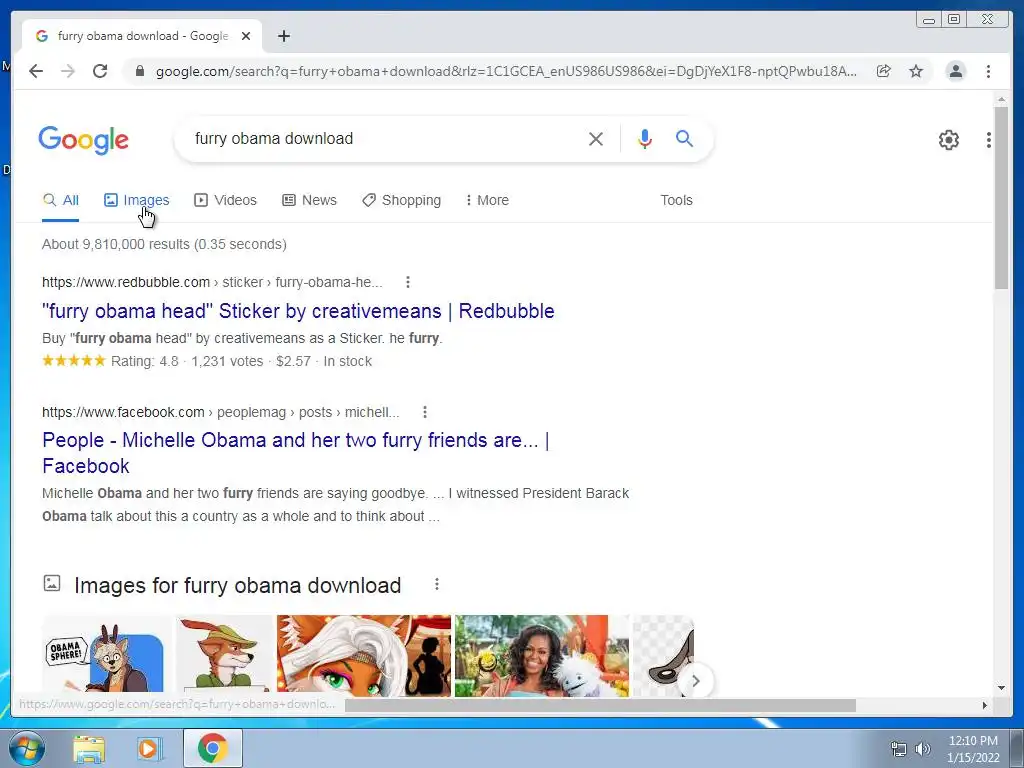The width and height of the screenshot is (1024, 768).
Task: Open the network tray icon
Action: pyautogui.click(x=899, y=749)
